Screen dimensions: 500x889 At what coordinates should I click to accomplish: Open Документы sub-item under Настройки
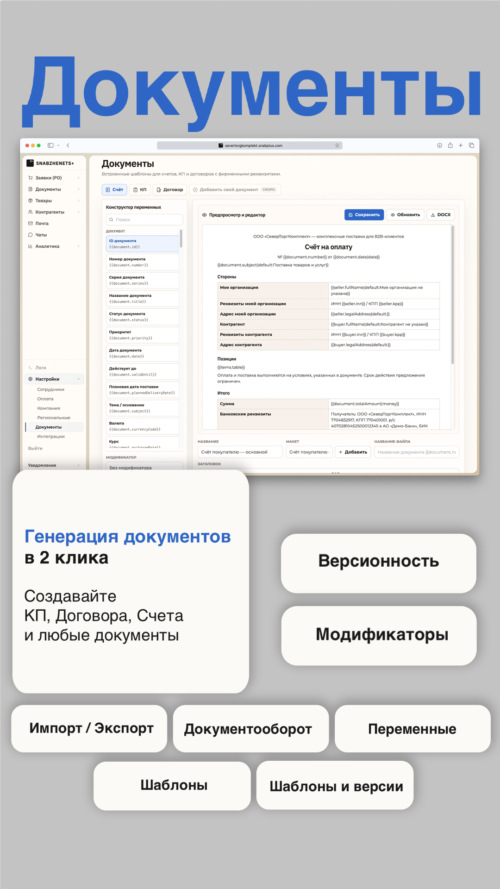tap(53, 427)
